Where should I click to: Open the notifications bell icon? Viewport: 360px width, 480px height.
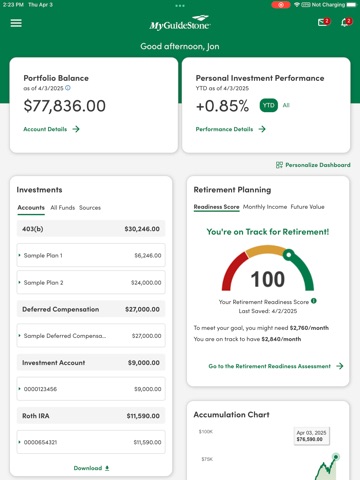[x=344, y=23]
